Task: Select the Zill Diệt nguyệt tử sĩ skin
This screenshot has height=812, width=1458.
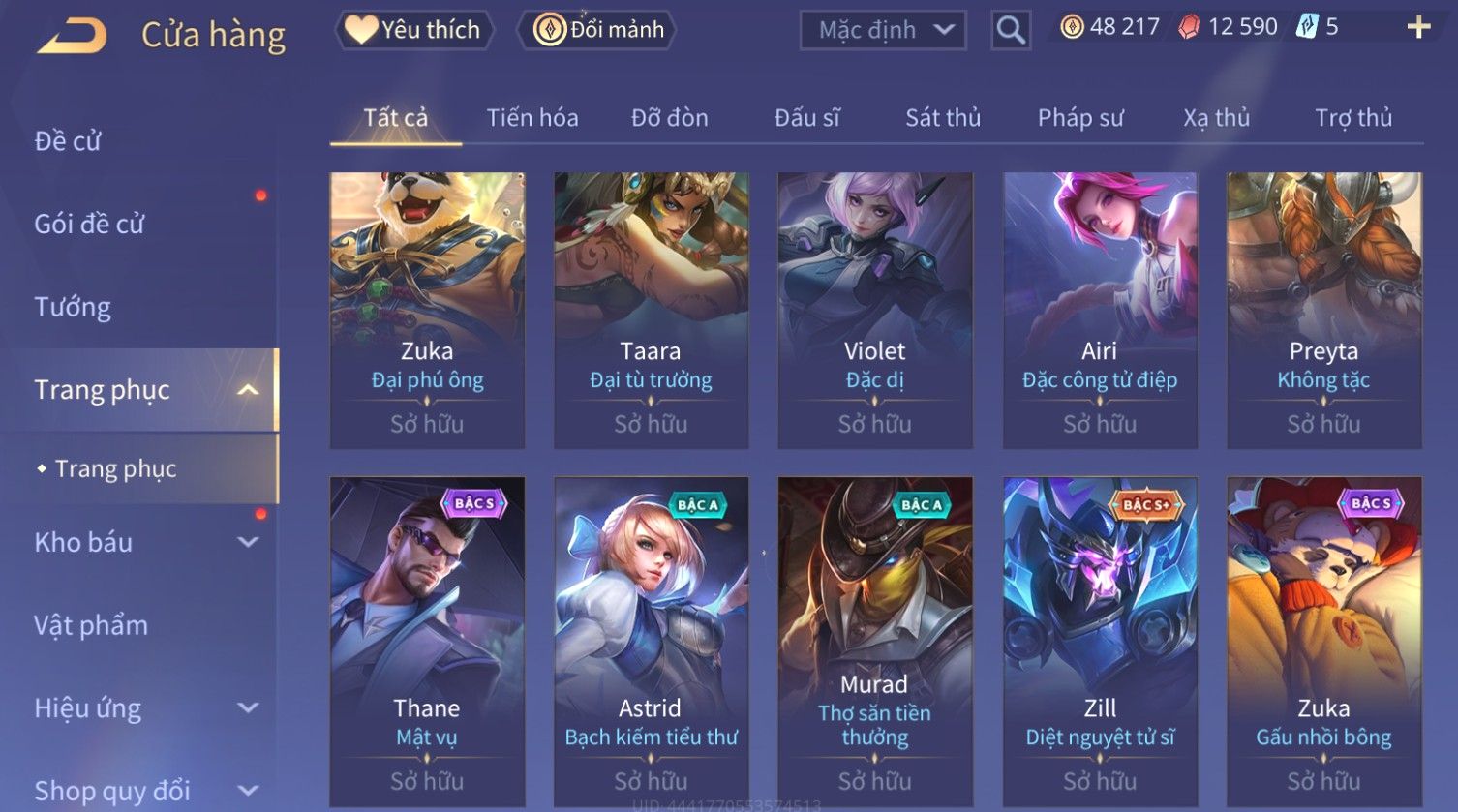Action: point(1100,642)
